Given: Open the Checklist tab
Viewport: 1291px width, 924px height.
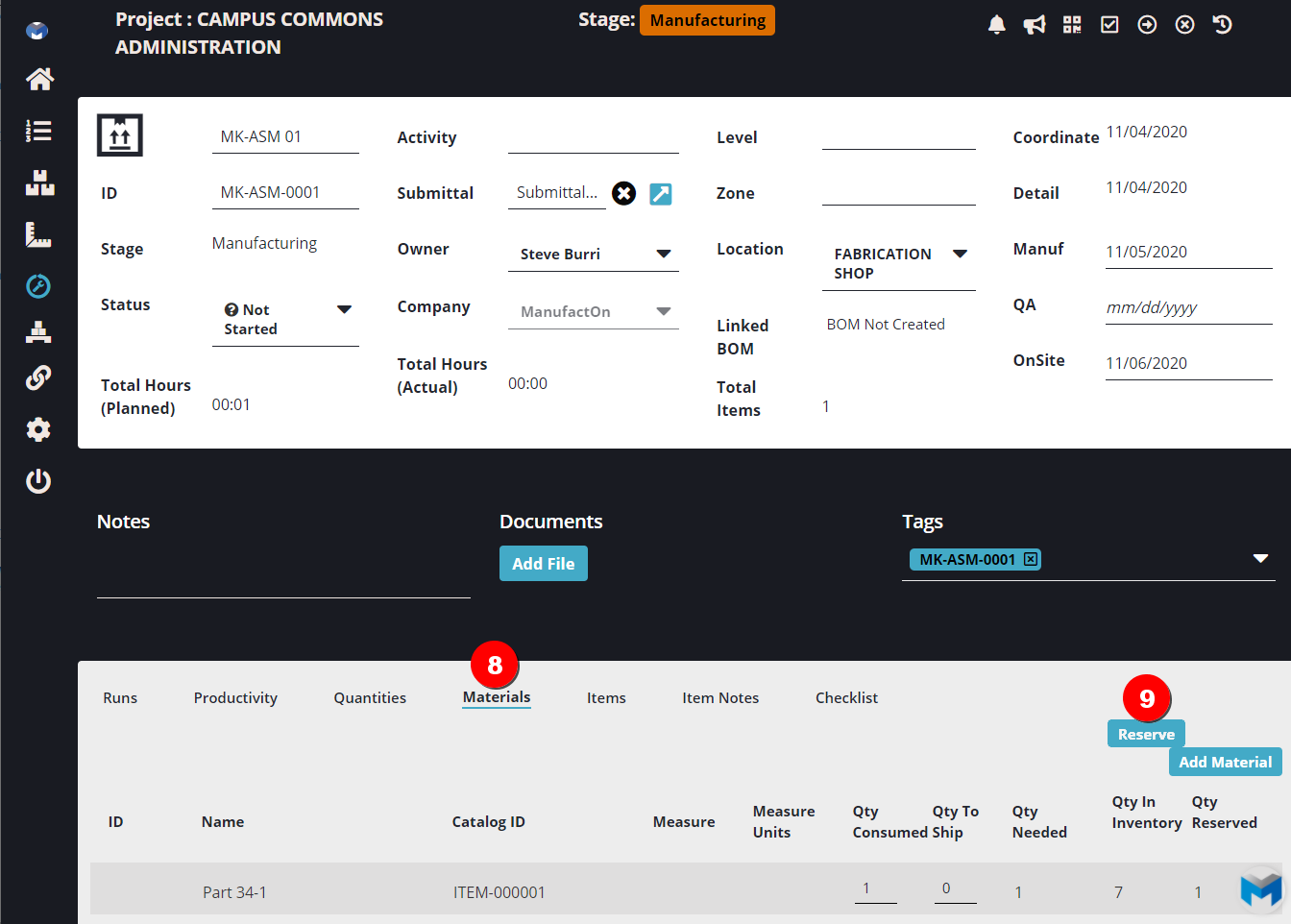Looking at the screenshot, I should (846, 697).
